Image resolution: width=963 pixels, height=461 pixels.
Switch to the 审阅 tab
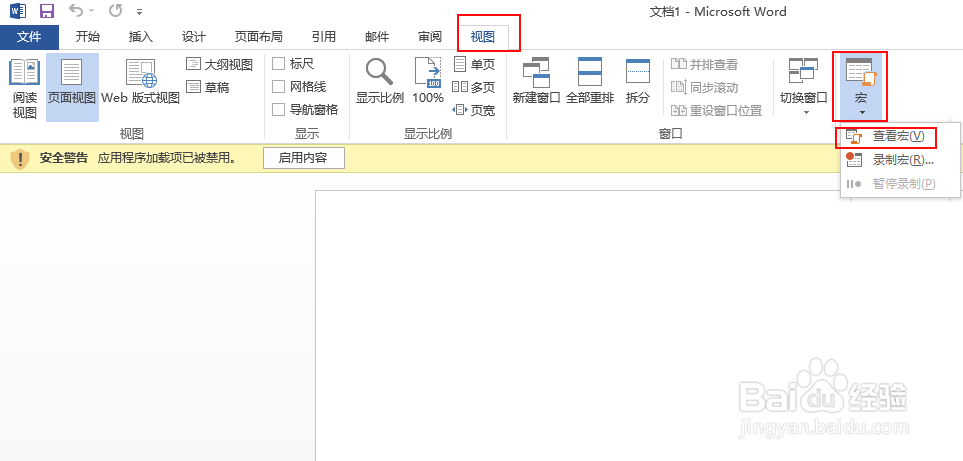point(430,37)
